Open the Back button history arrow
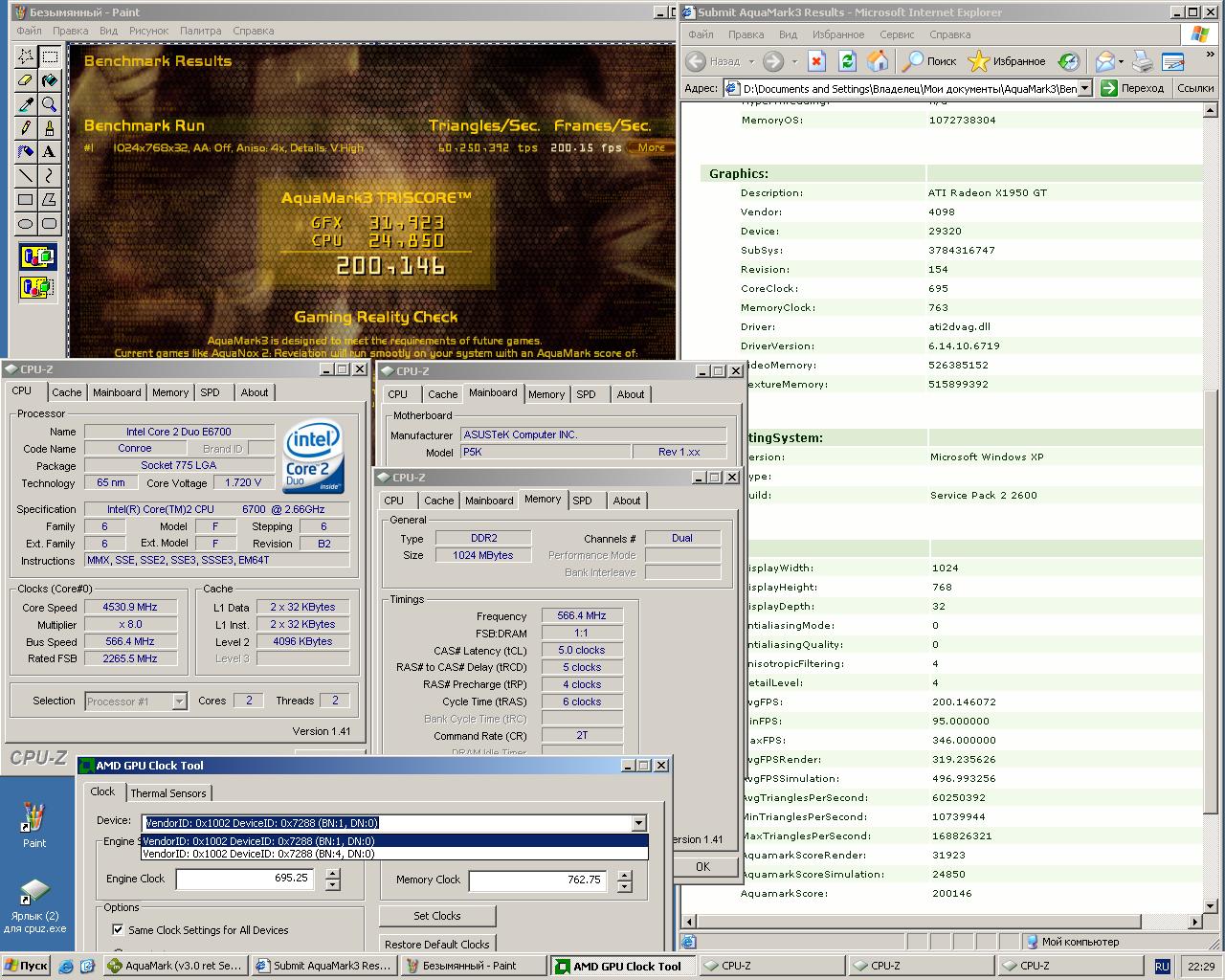The height and width of the screenshot is (980, 1225). [751, 61]
